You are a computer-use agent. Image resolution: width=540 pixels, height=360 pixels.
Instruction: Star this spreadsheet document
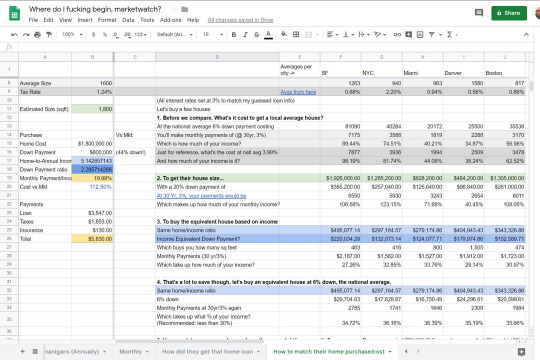tap(174, 9)
